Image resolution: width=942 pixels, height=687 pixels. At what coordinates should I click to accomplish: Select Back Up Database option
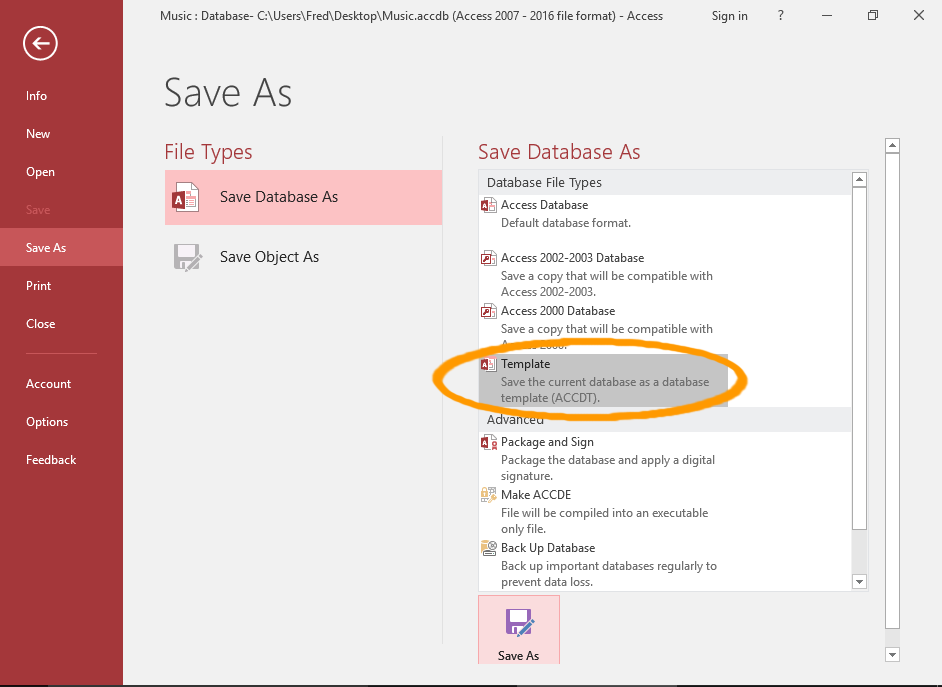[604, 564]
